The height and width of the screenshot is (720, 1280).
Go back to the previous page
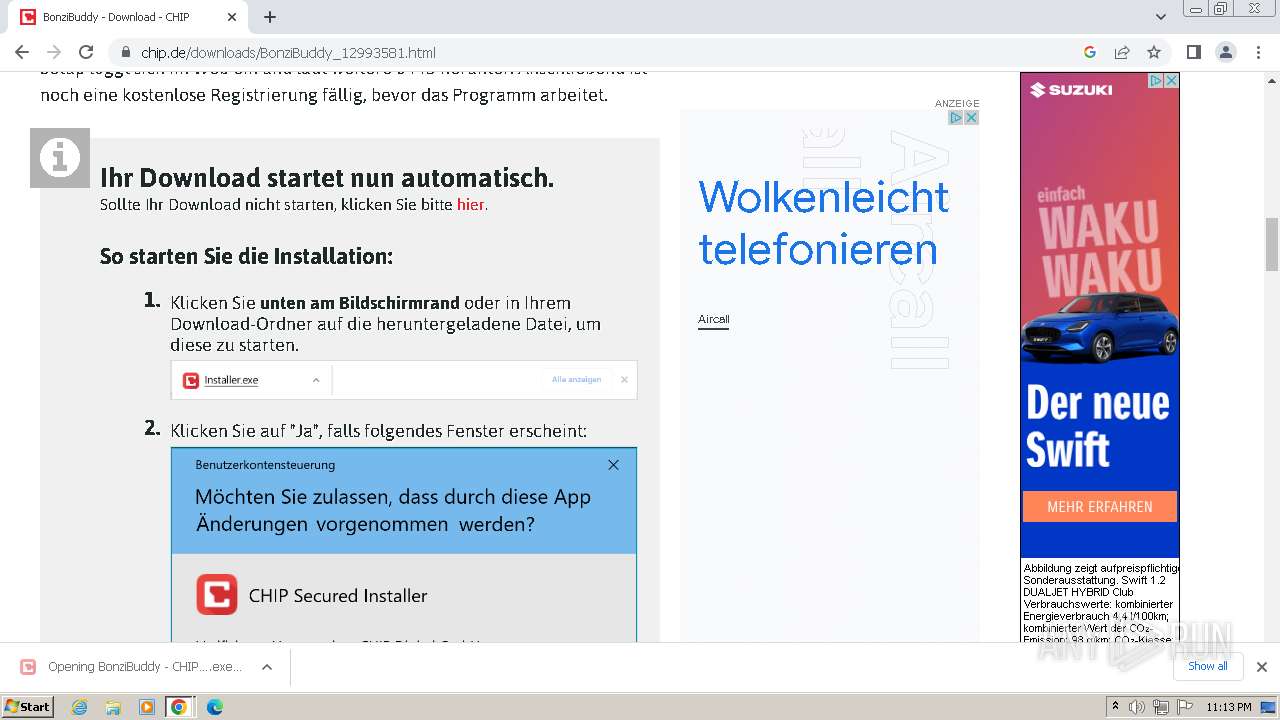coord(22,52)
